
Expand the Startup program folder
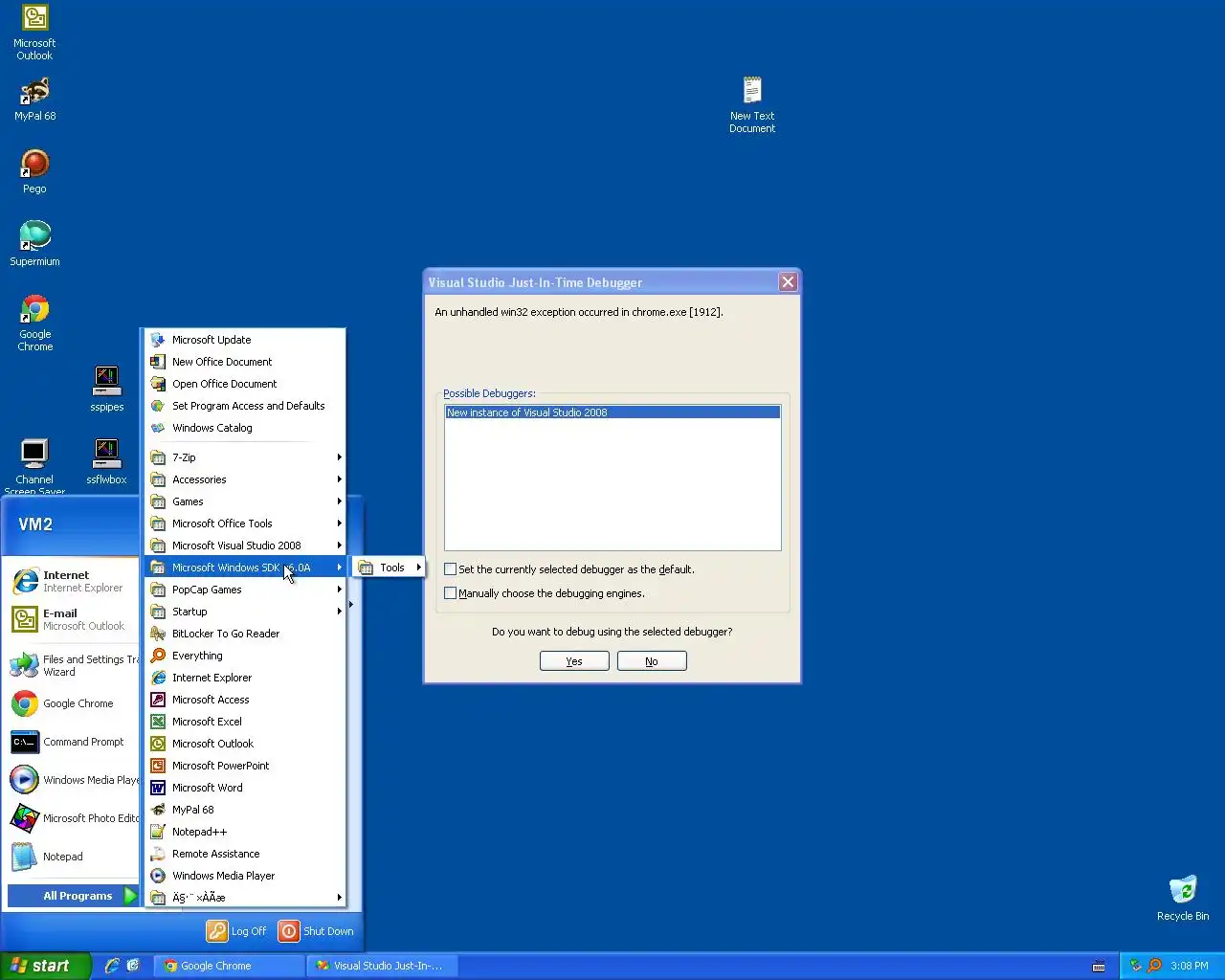click(x=244, y=612)
